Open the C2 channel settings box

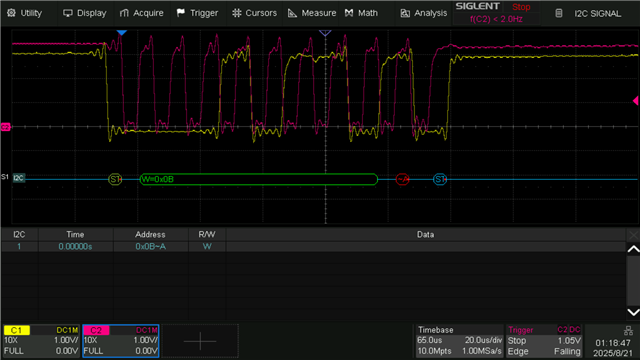click(x=120, y=341)
